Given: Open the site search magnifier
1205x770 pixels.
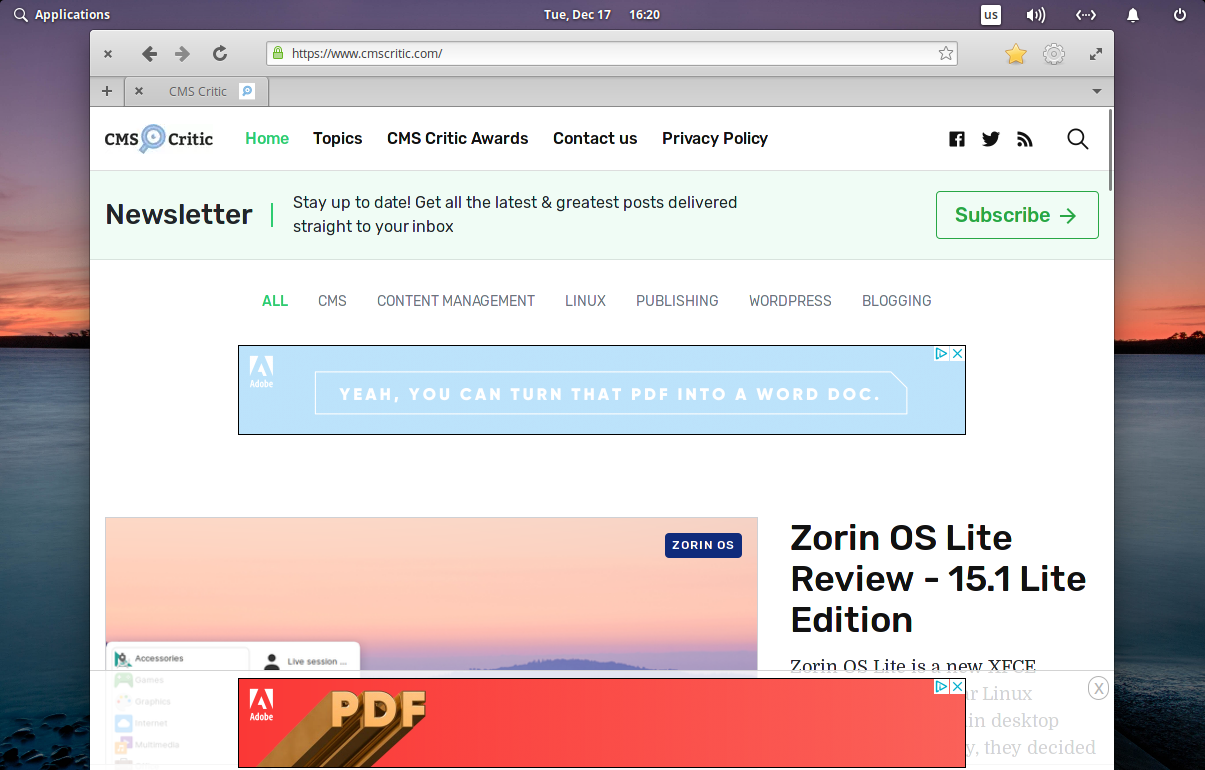Looking at the screenshot, I should coord(1077,139).
